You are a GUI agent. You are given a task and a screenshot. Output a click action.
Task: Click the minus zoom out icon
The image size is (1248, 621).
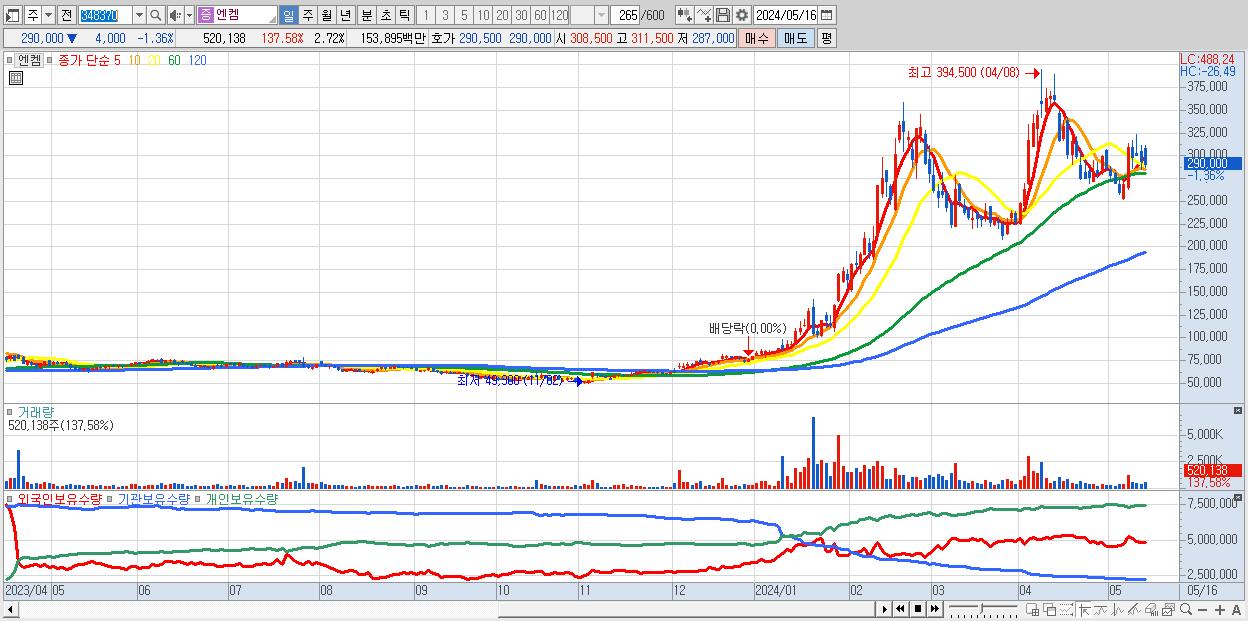point(1203,609)
